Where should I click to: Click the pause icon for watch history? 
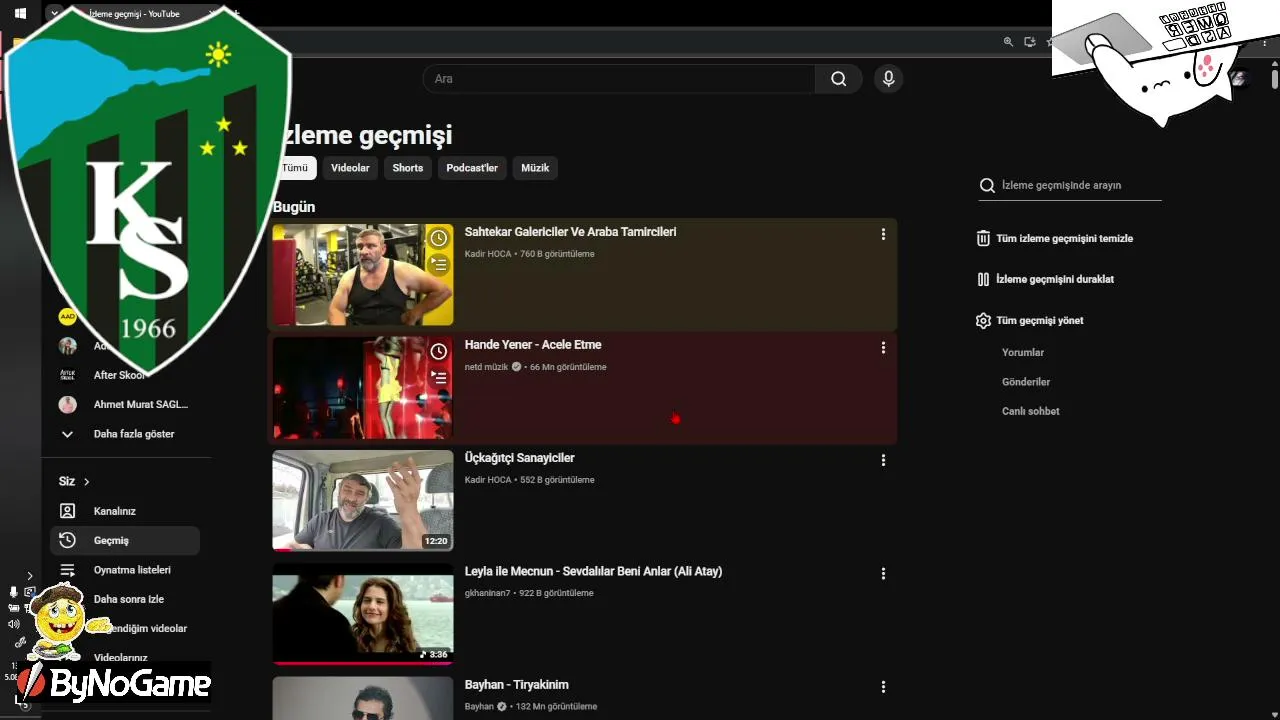(x=983, y=279)
